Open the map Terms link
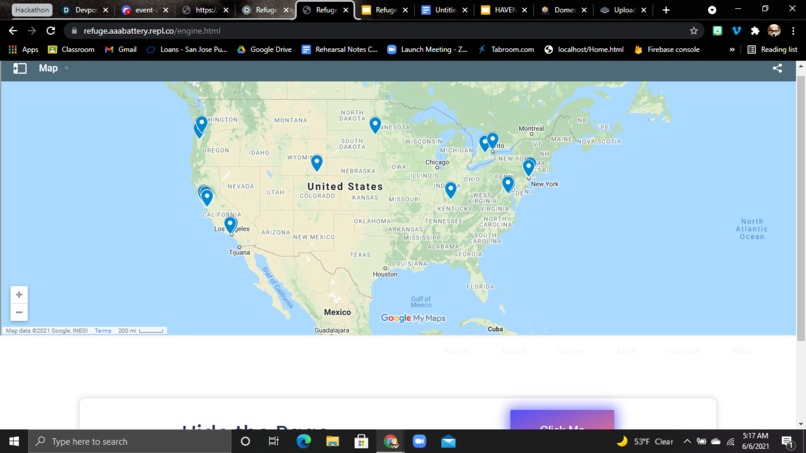806x453 pixels. point(103,331)
